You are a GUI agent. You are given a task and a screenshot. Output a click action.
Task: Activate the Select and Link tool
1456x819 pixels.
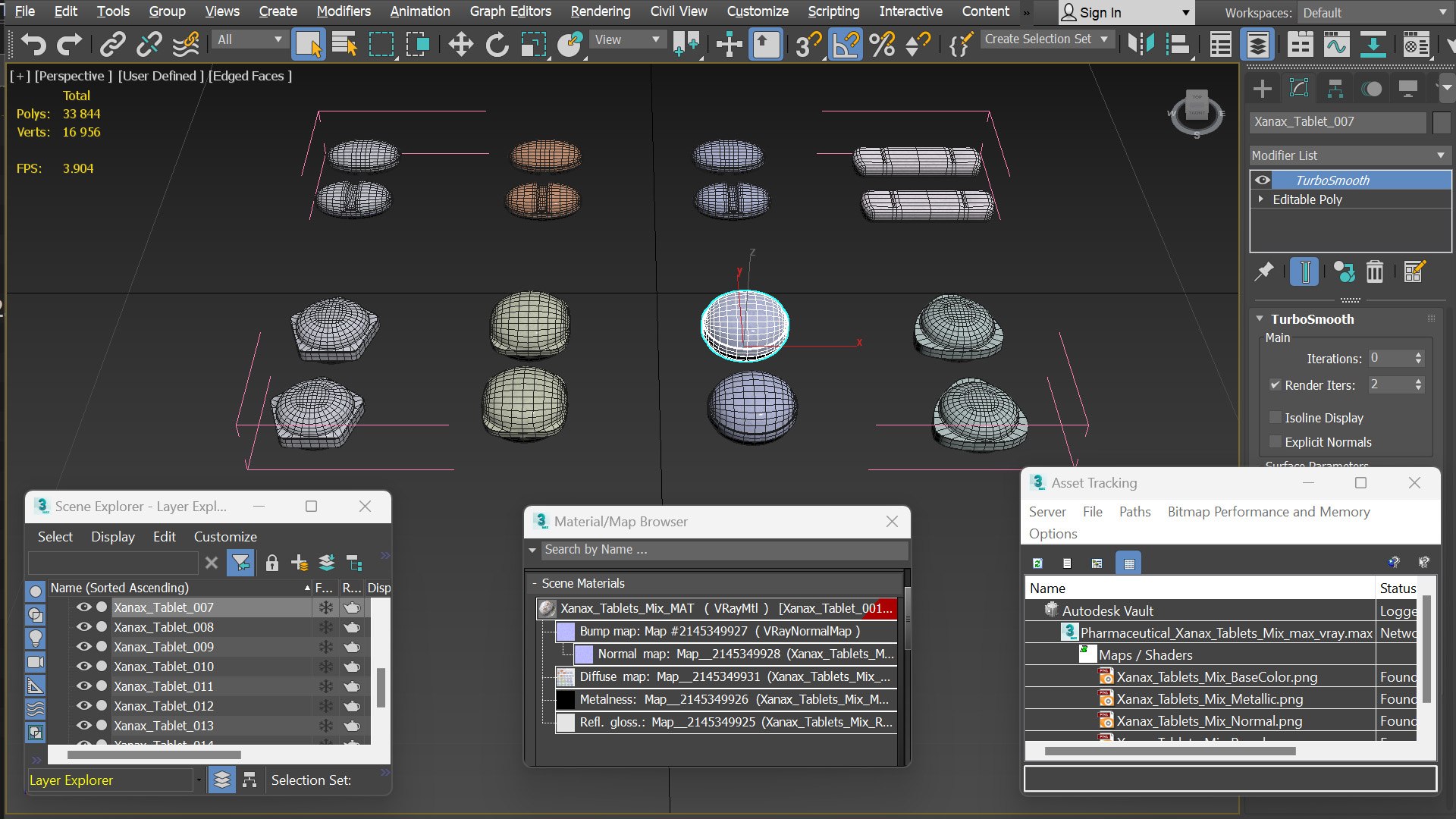[113, 44]
